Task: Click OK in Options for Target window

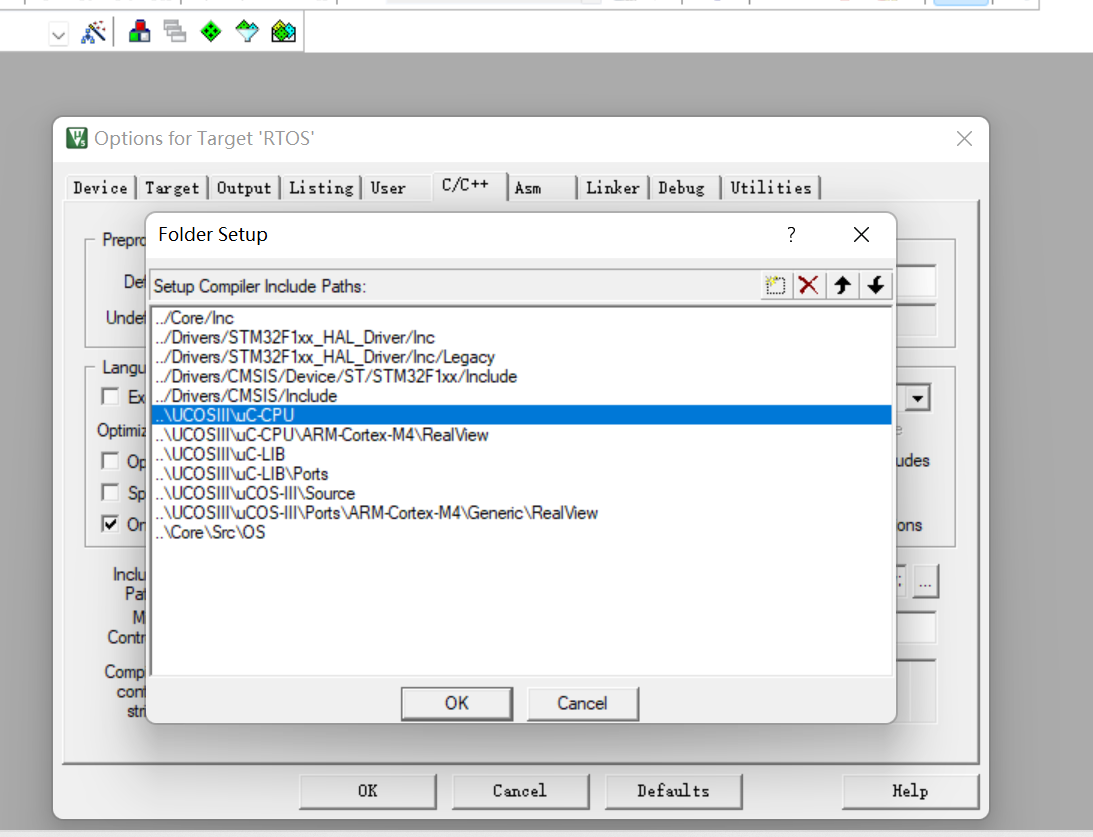Action: point(367,791)
